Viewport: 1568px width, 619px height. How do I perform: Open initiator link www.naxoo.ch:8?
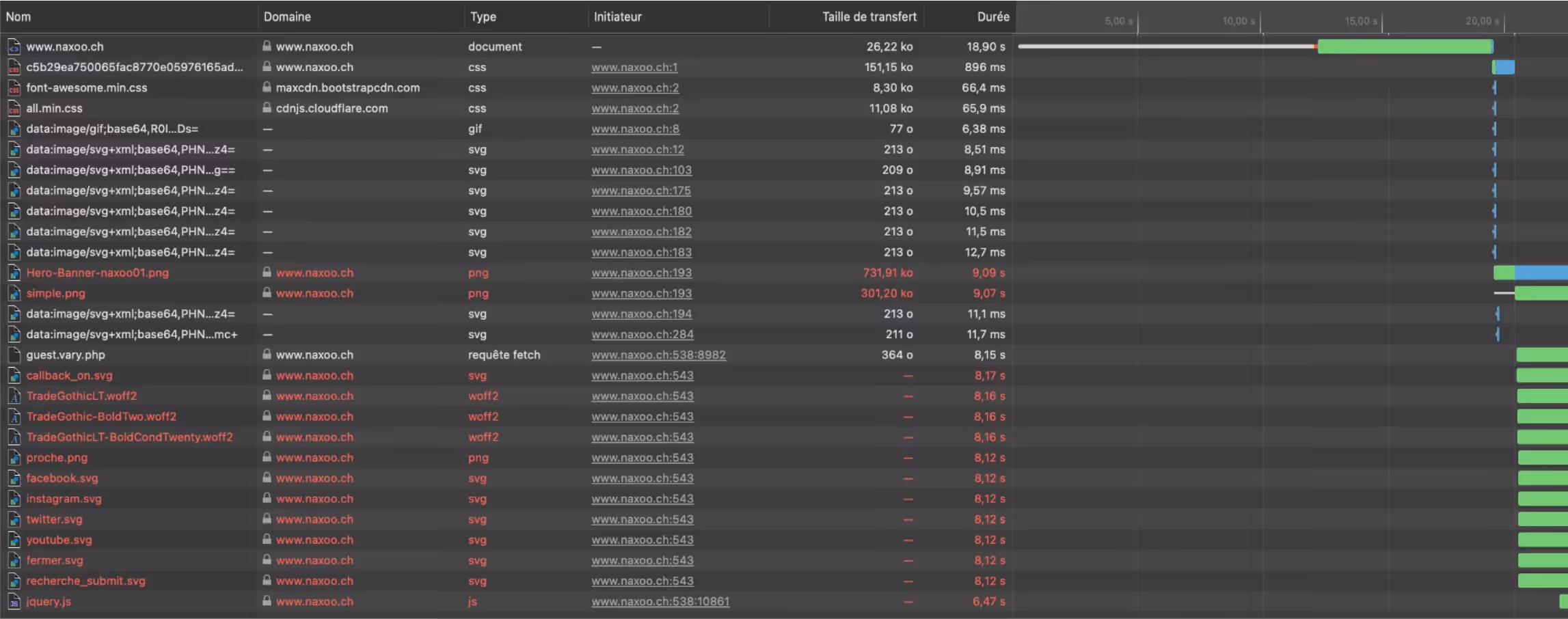(635, 128)
